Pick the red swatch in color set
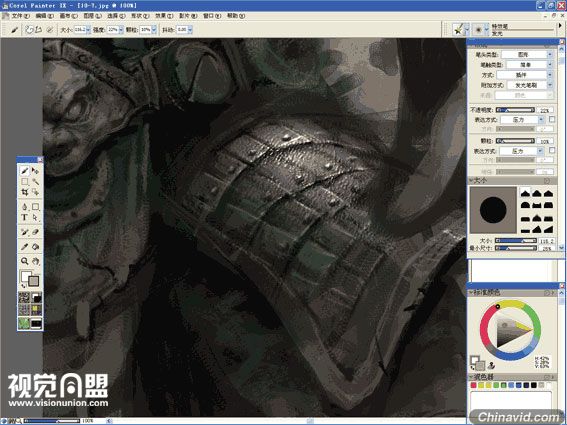 coord(474,386)
